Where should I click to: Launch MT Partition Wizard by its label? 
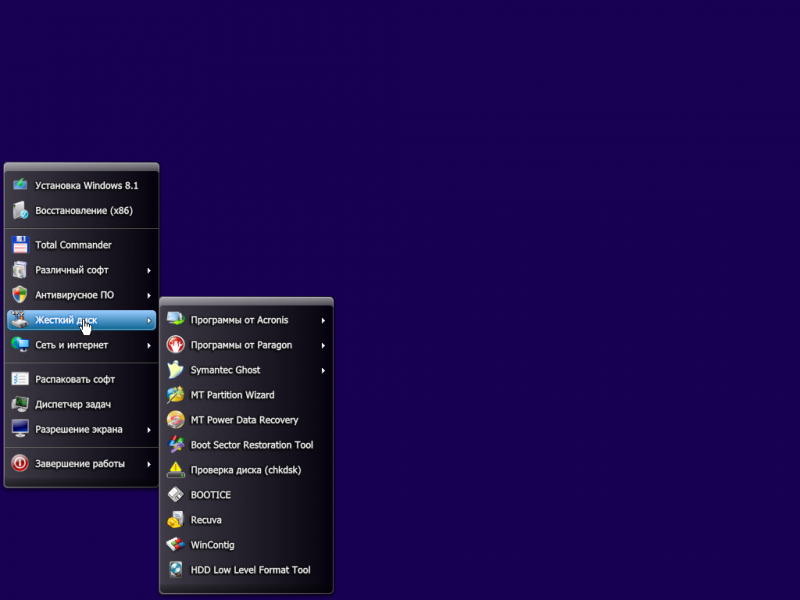232,395
